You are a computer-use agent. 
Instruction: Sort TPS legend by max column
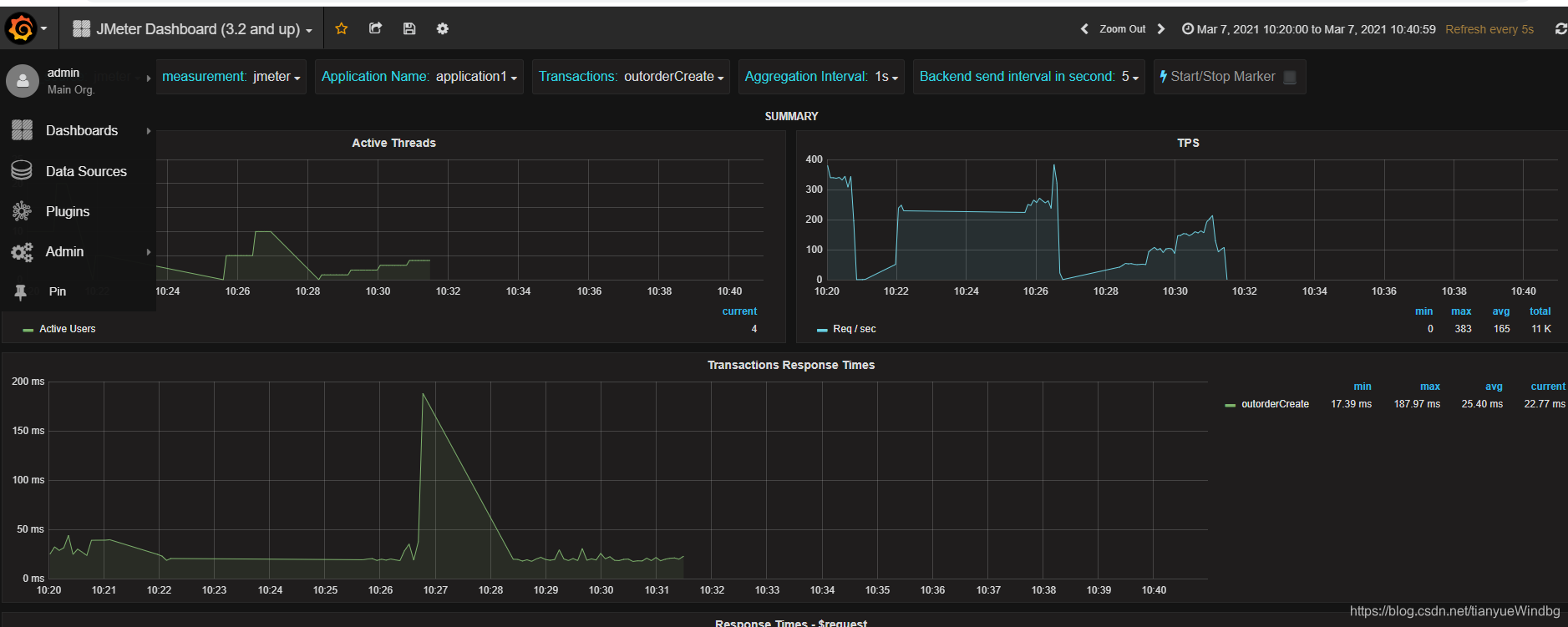pos(1461,311)
